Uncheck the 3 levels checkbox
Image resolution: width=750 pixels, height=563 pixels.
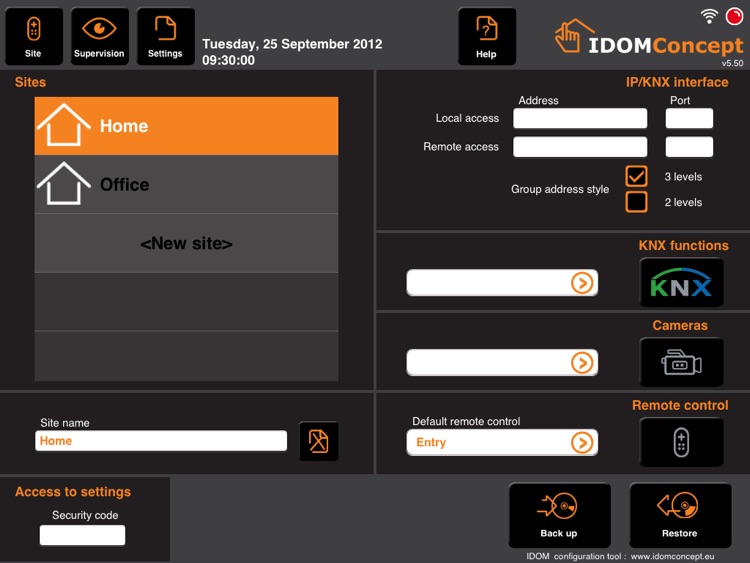pos(636,176)
